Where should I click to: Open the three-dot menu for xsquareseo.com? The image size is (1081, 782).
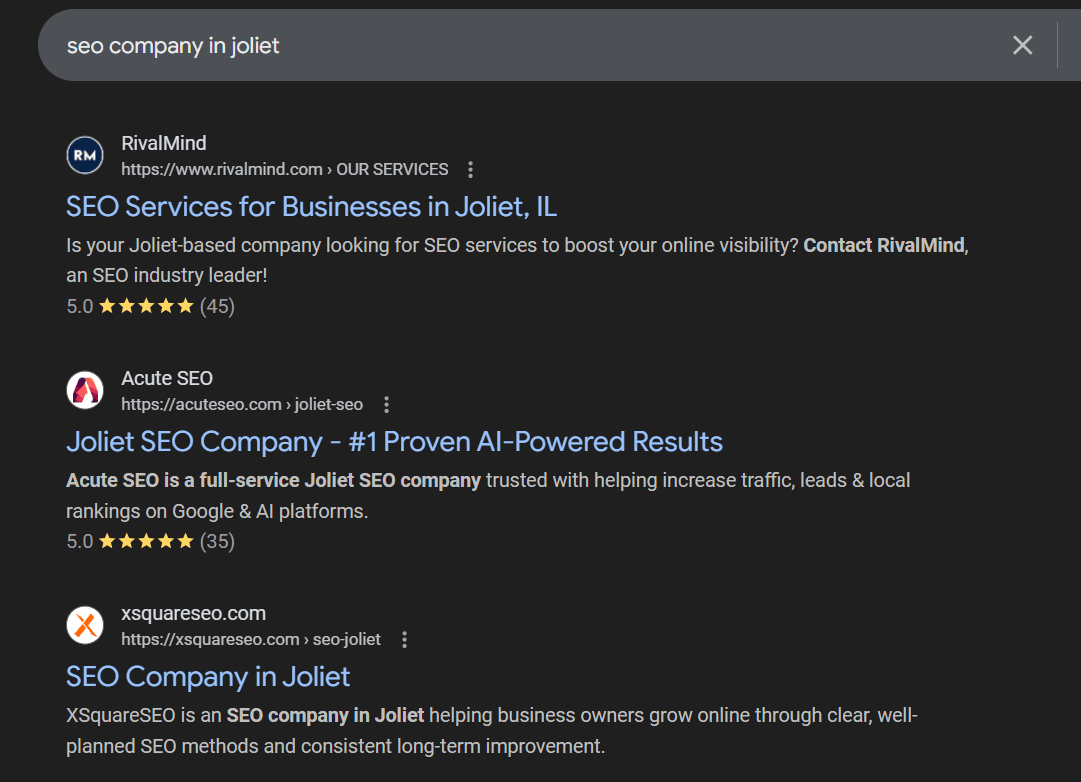404,639
